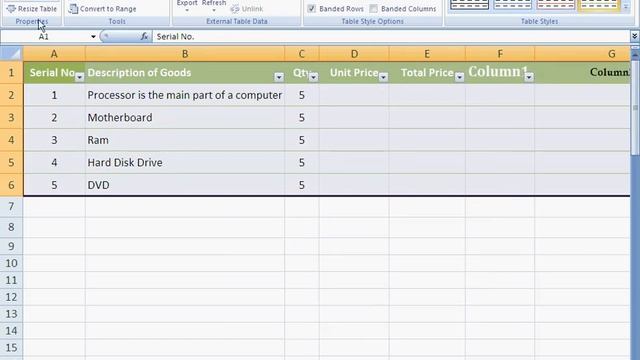Click the Qty cell in Motherboard row
The height and width of the screenshot is (360, 640).
302,118
